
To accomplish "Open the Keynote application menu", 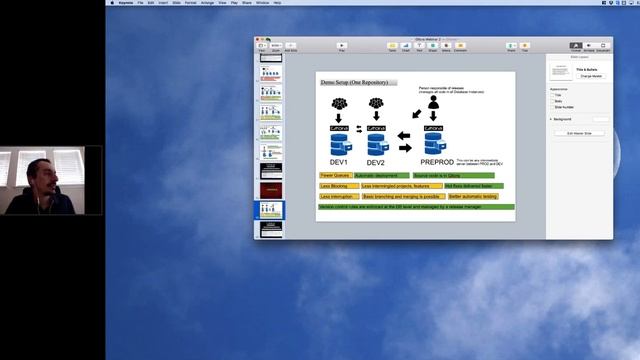I will [126, 2].
